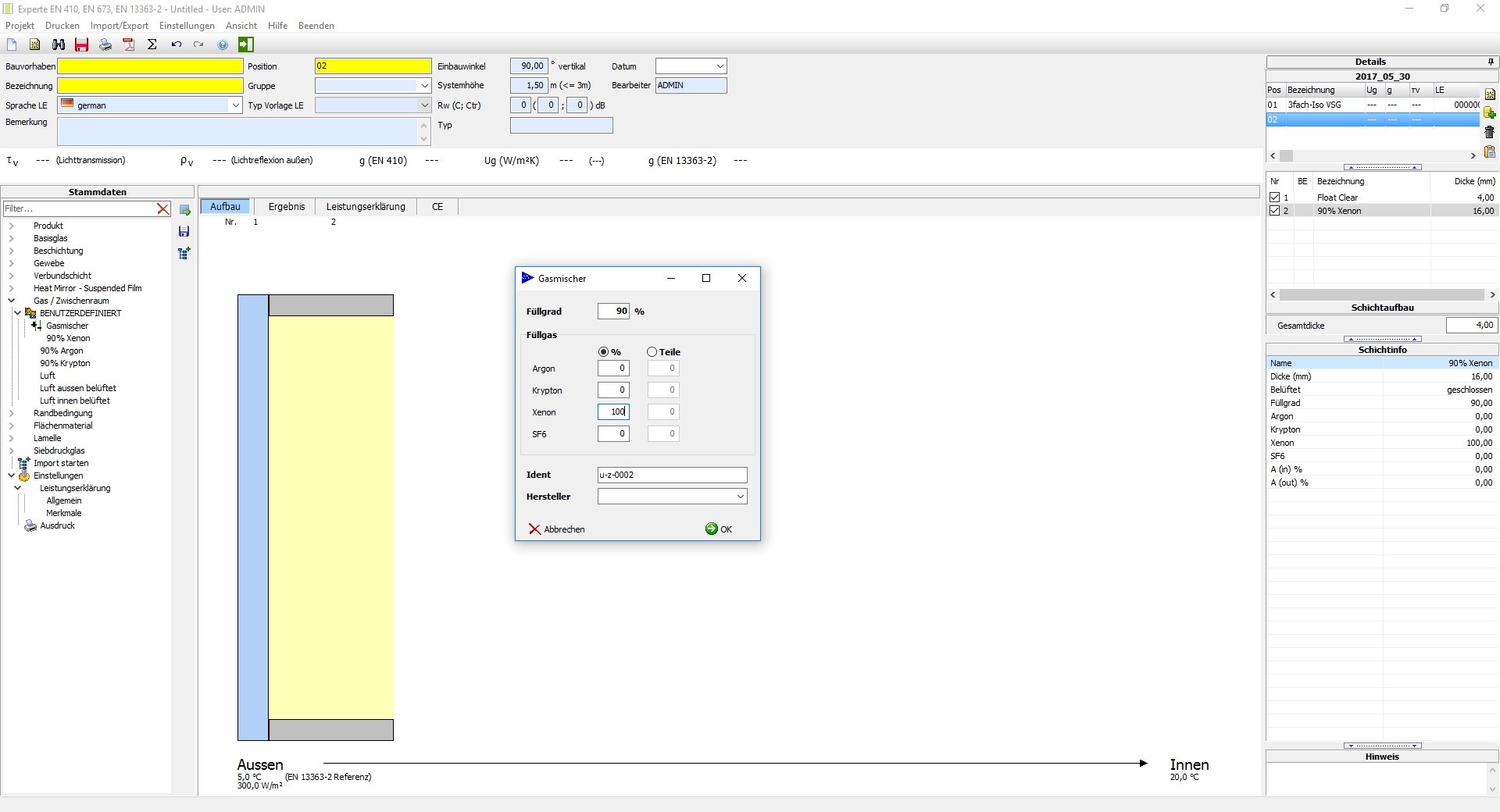
Task: Switch to the Ergebnis tab
Action: (287, 207)
